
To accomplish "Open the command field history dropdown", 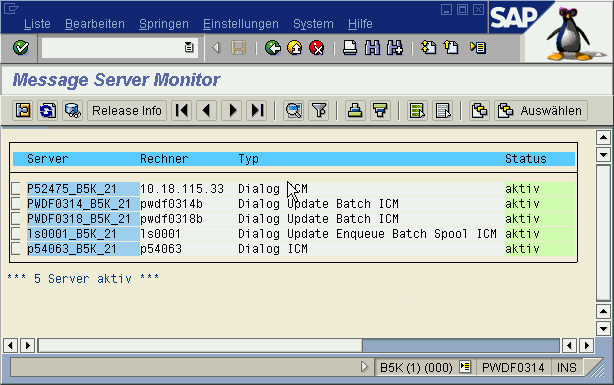I will 189,47.
